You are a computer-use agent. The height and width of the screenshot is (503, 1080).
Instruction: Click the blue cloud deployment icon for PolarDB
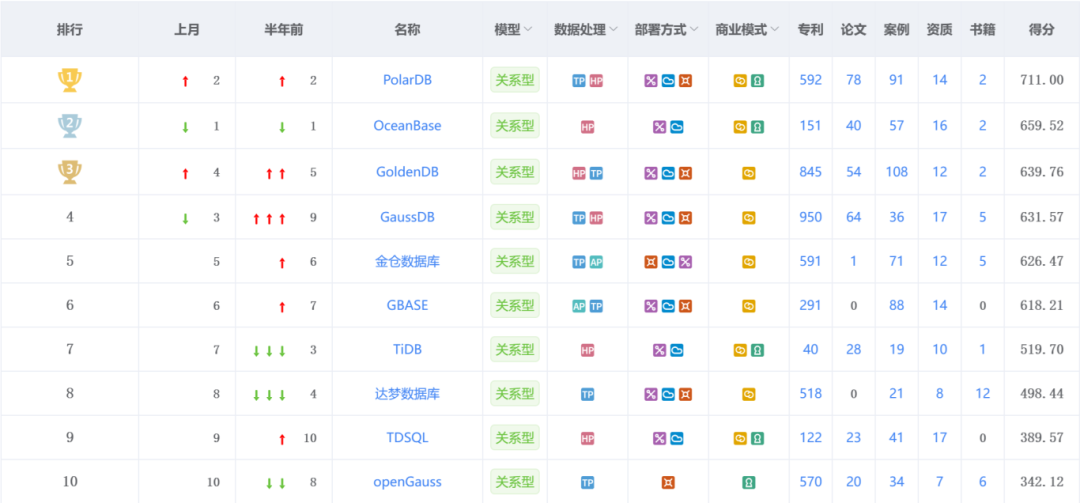click(668, 81)
